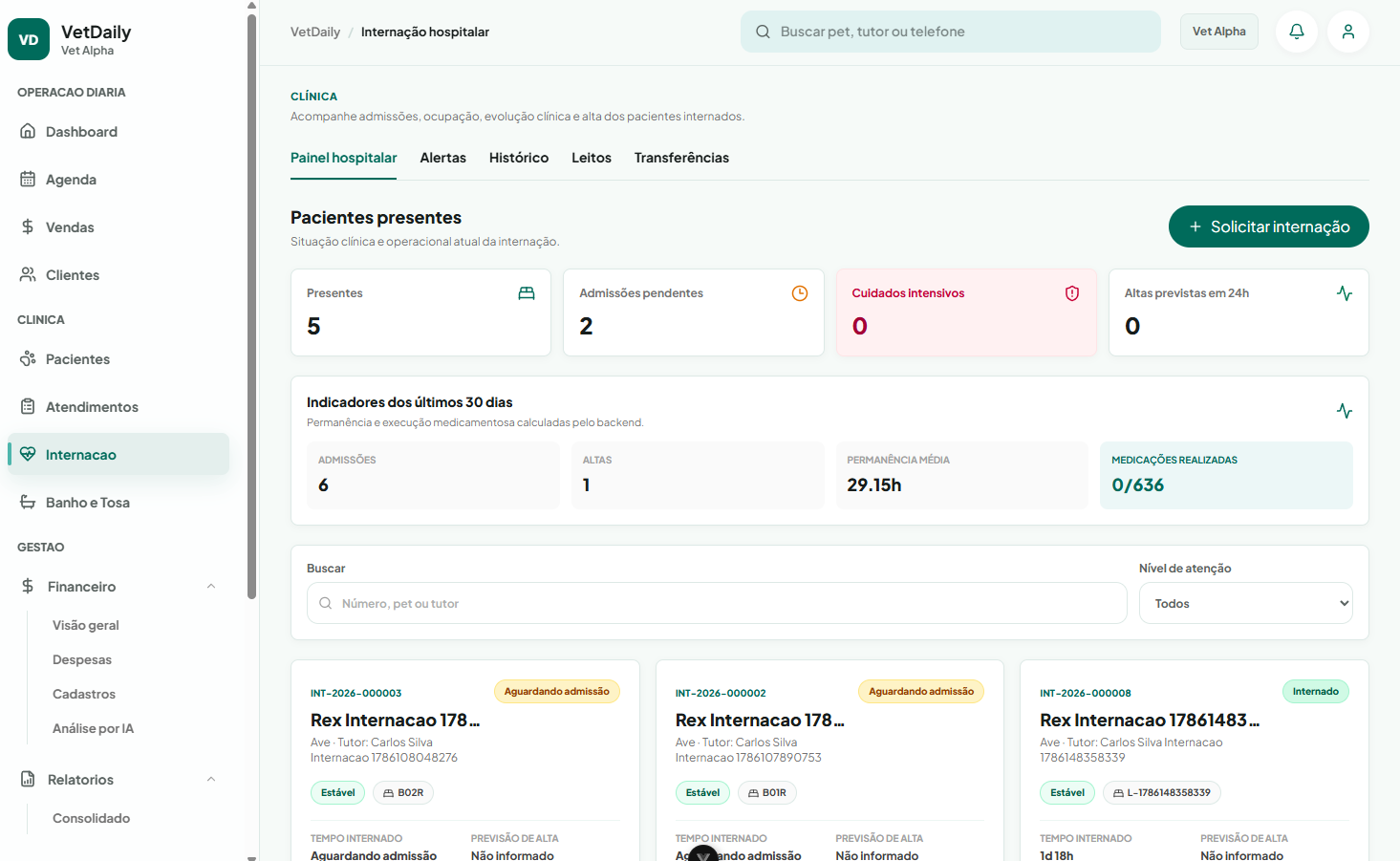Click the Banho e Tosa icon
Image resolution: width=1400 pixels, height=861 pixels.
click(28, 502)
